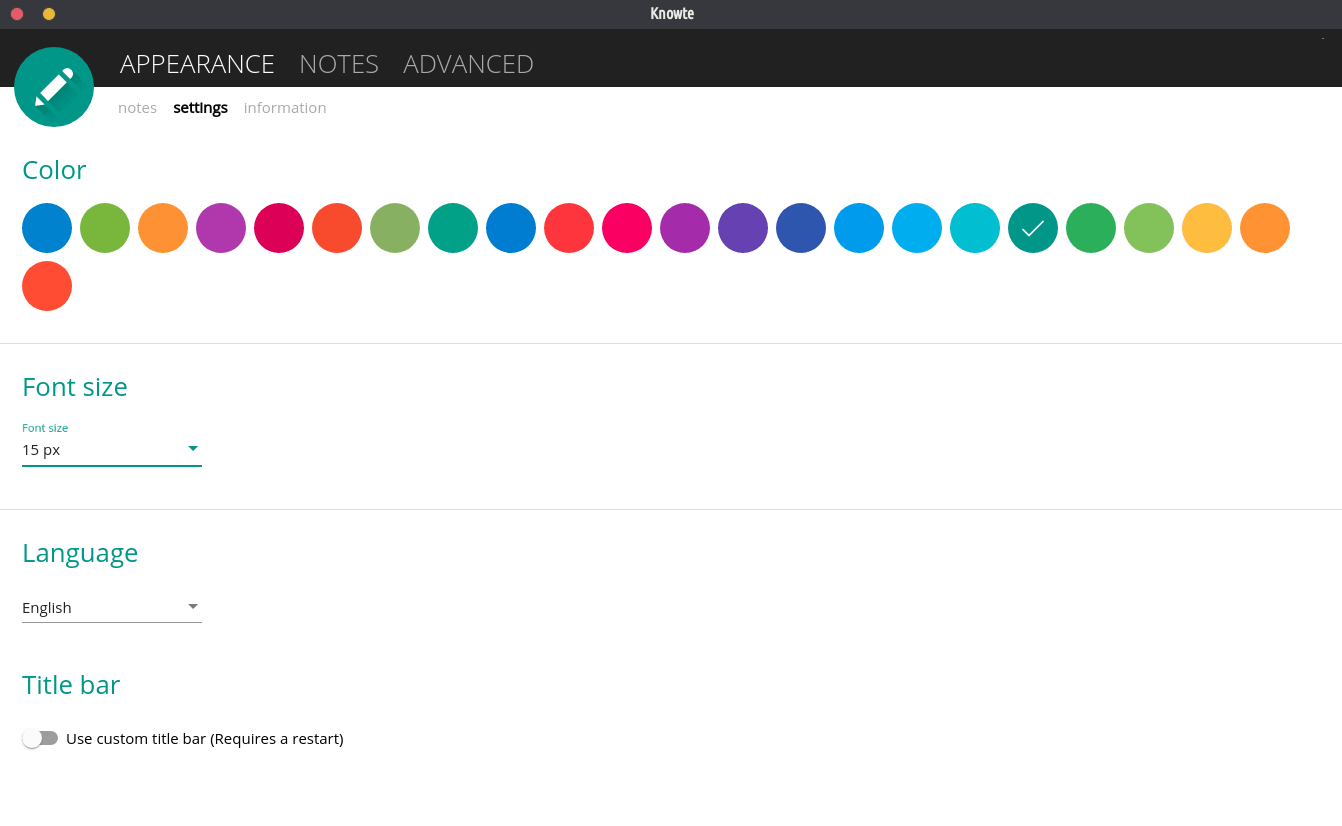Select the hot pink color swatch
The image size is (1342, 826).
pos(627,228)
